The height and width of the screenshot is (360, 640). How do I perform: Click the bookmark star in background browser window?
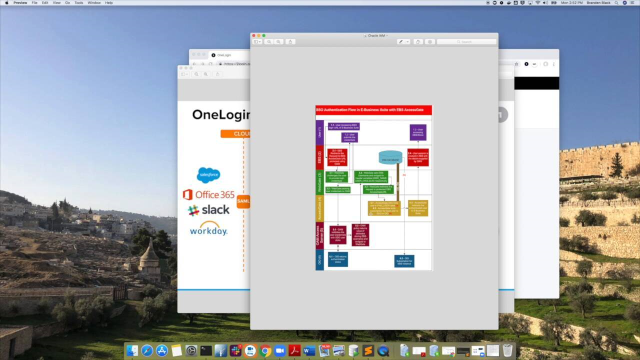click(516, 64)
